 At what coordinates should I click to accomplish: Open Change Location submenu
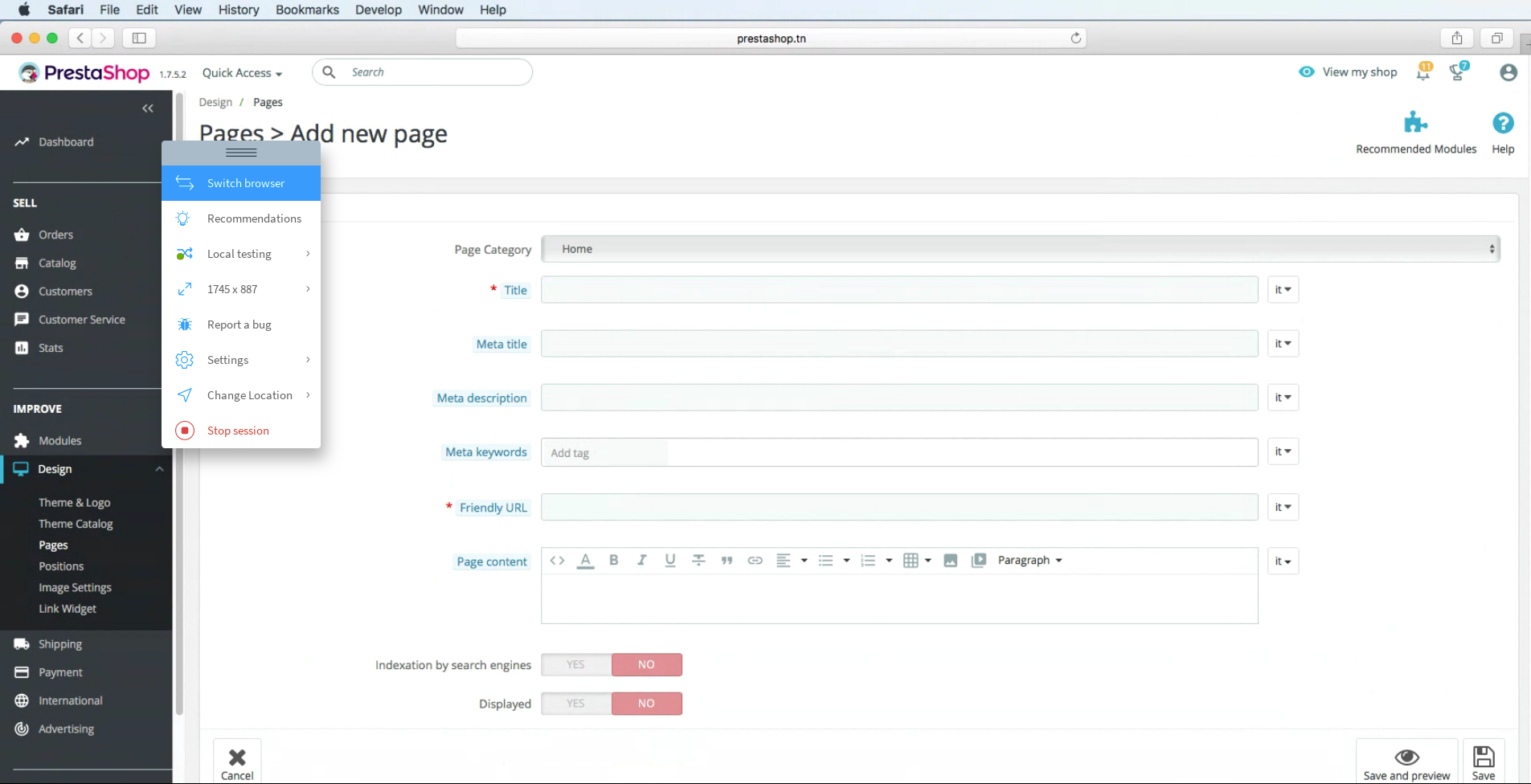tap(241, 395)
